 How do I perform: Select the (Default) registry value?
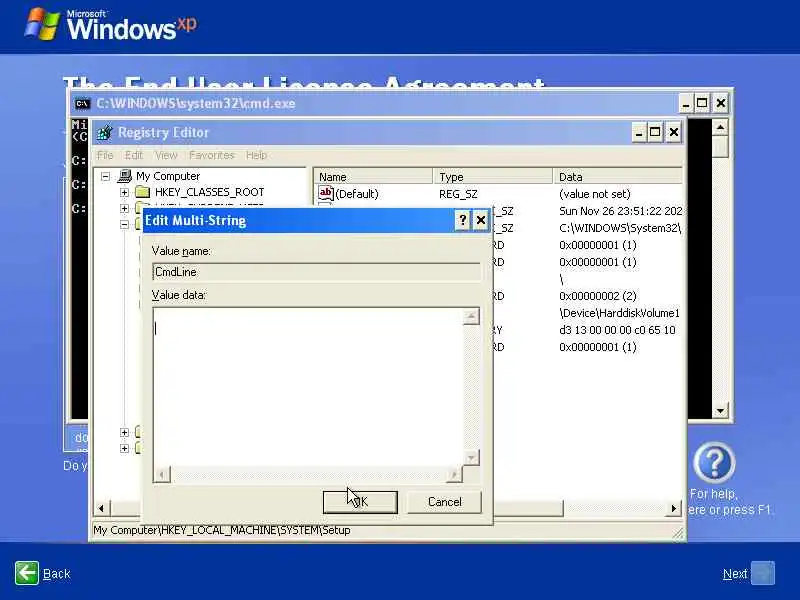pos(357,194)
